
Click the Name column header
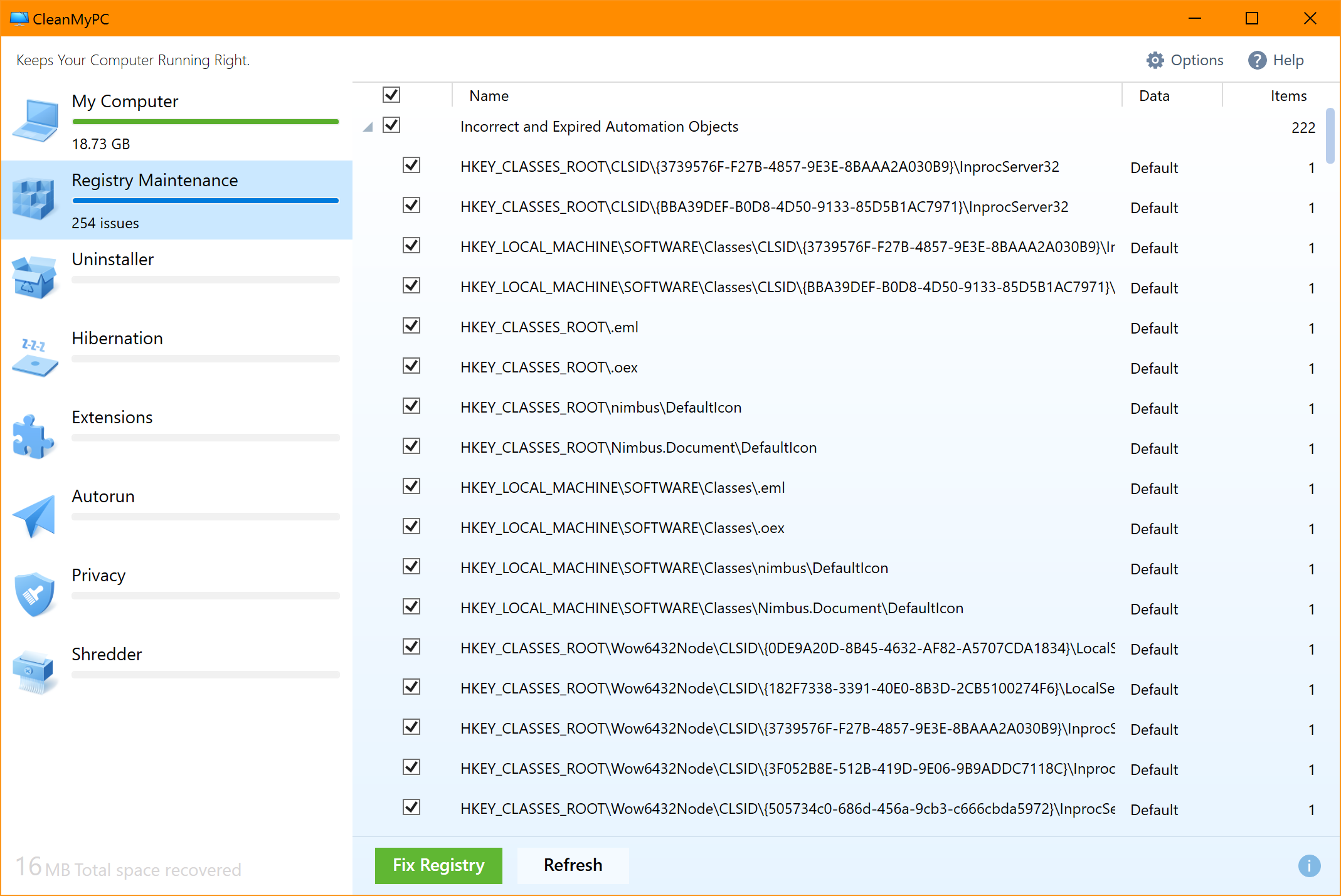pos(489,96)
